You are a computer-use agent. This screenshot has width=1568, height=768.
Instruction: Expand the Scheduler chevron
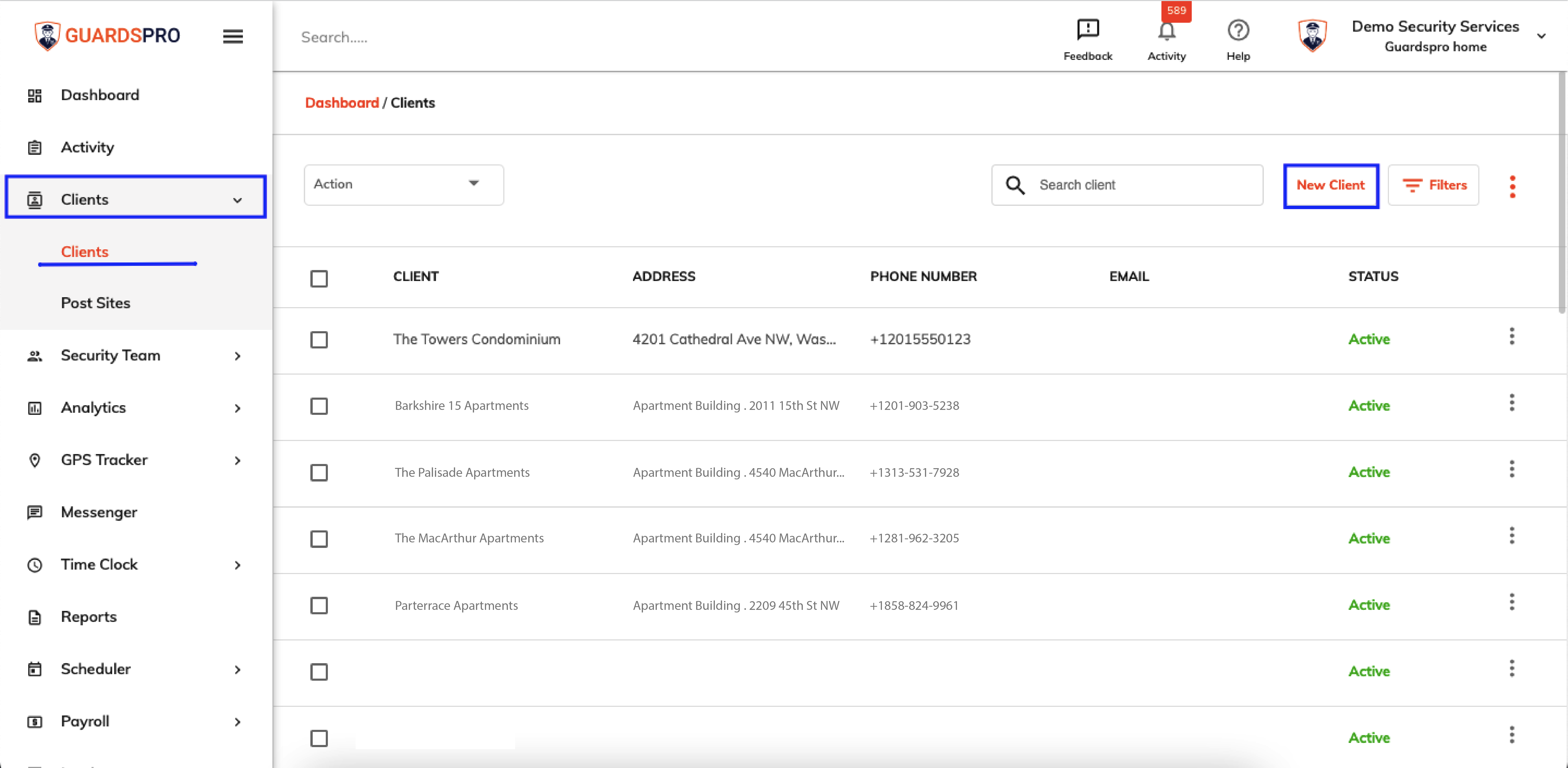coord(237,670)
